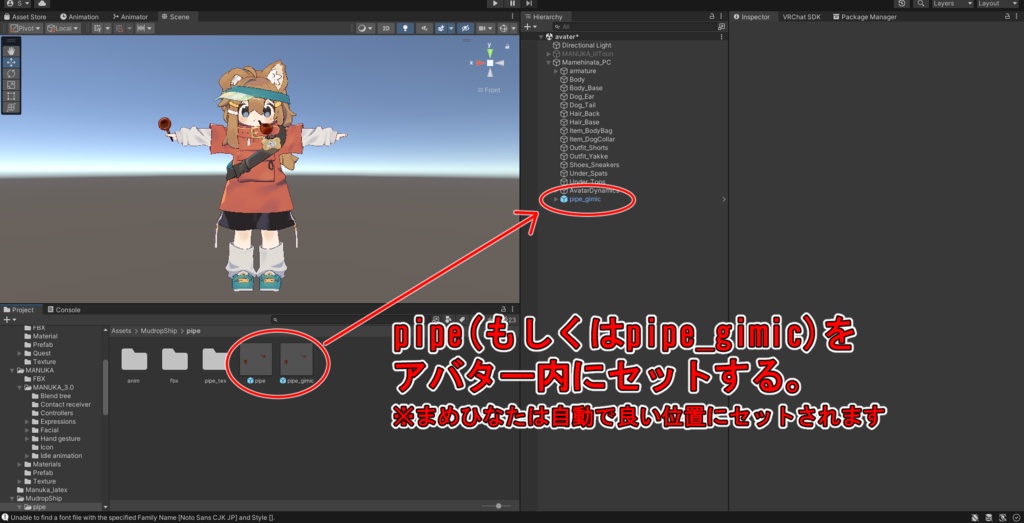This screenshot has height=523, width=1024.
Task: Toggle hidden objects visibility button
Action: [464, 28]
